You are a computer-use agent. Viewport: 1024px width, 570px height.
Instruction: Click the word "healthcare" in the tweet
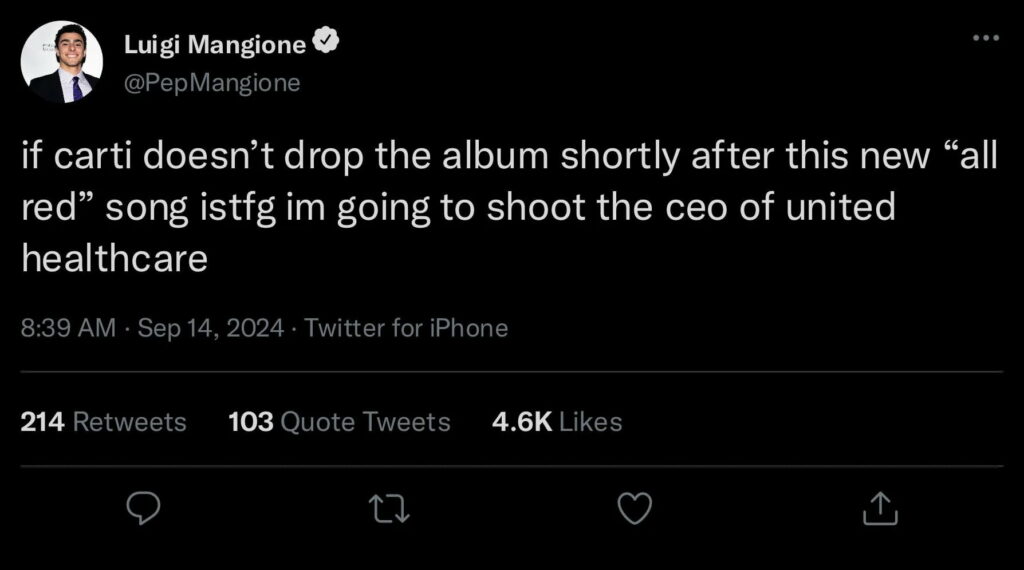pyautogui.click(x=114, y=258)
